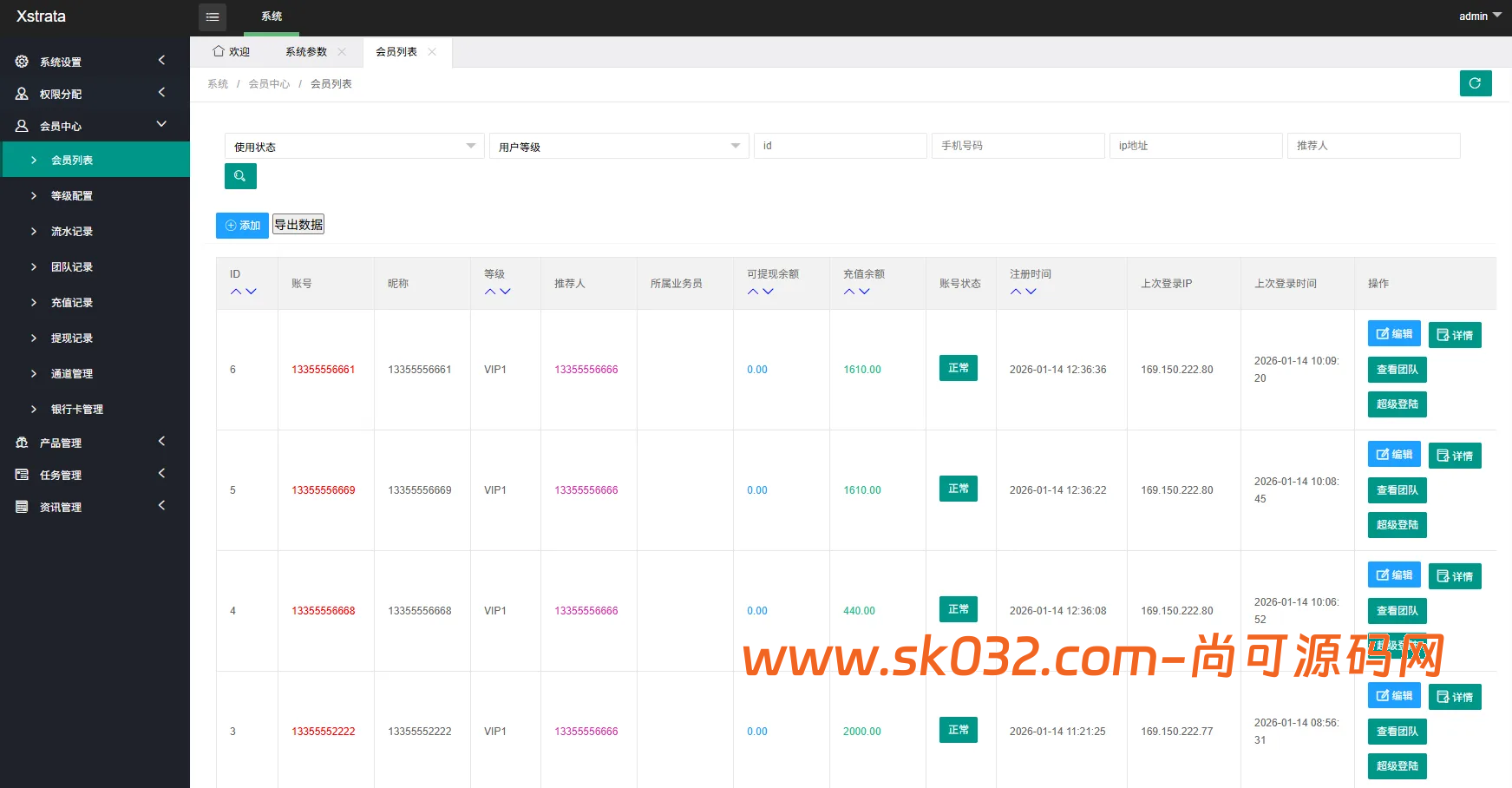
Task: Toggle the 正常 status badge for user ID 5
Action: click(x=958, y=488)
